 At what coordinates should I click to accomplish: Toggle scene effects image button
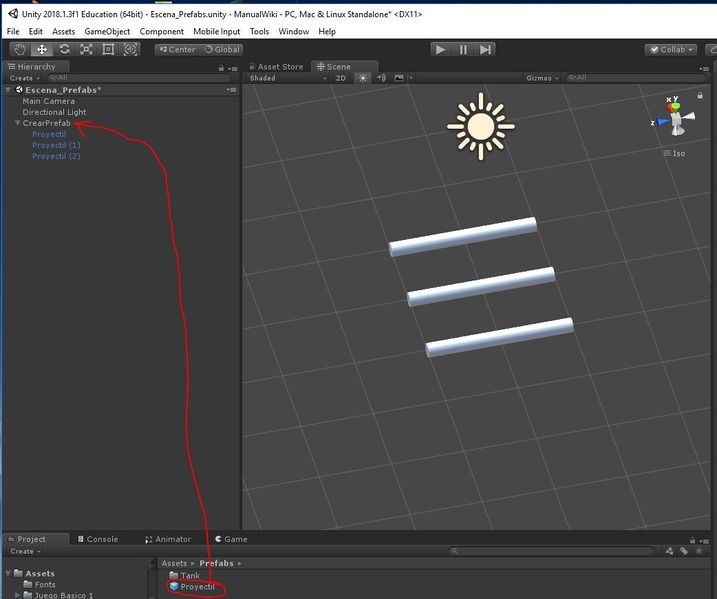[399, 78]
